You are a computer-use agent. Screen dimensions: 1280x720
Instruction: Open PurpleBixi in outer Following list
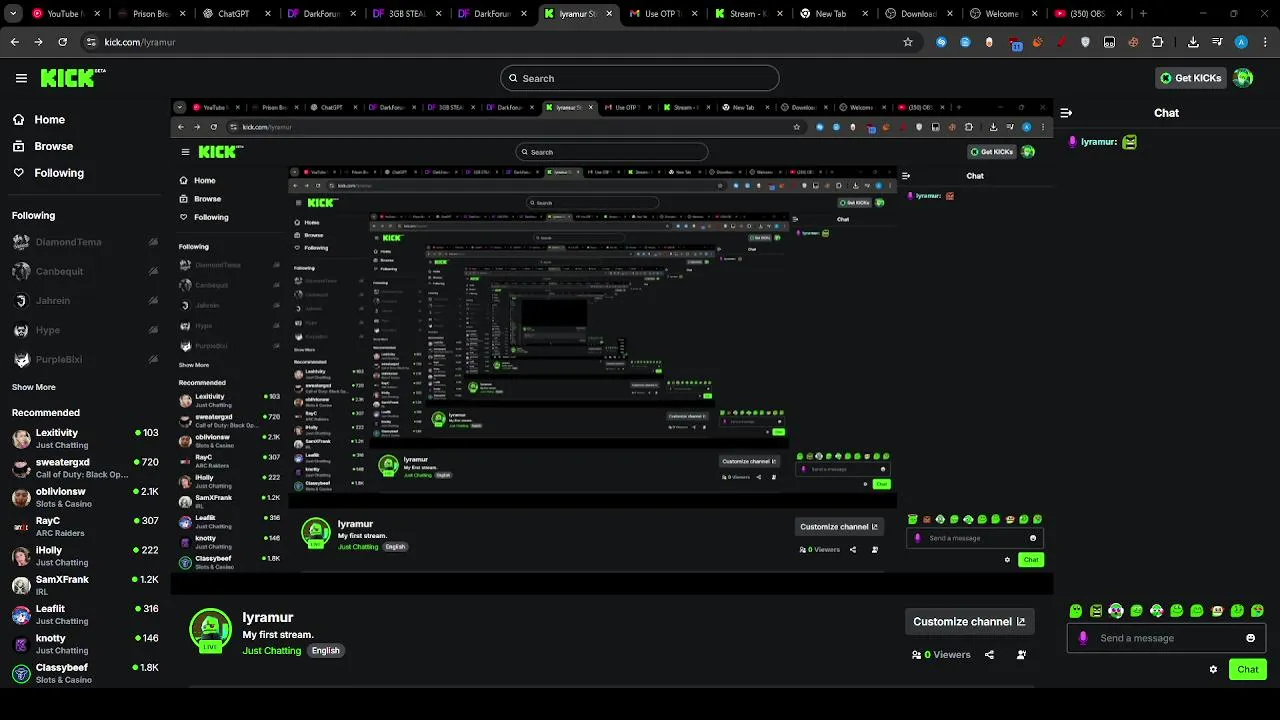tap(85, 359)
